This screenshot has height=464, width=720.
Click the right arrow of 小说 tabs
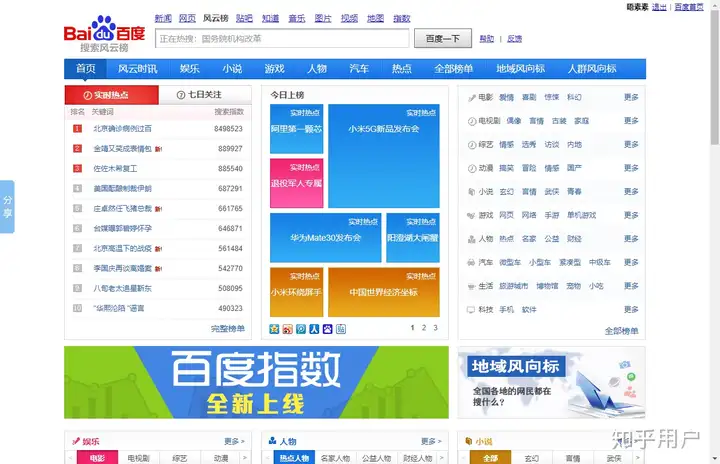[638, 458]
